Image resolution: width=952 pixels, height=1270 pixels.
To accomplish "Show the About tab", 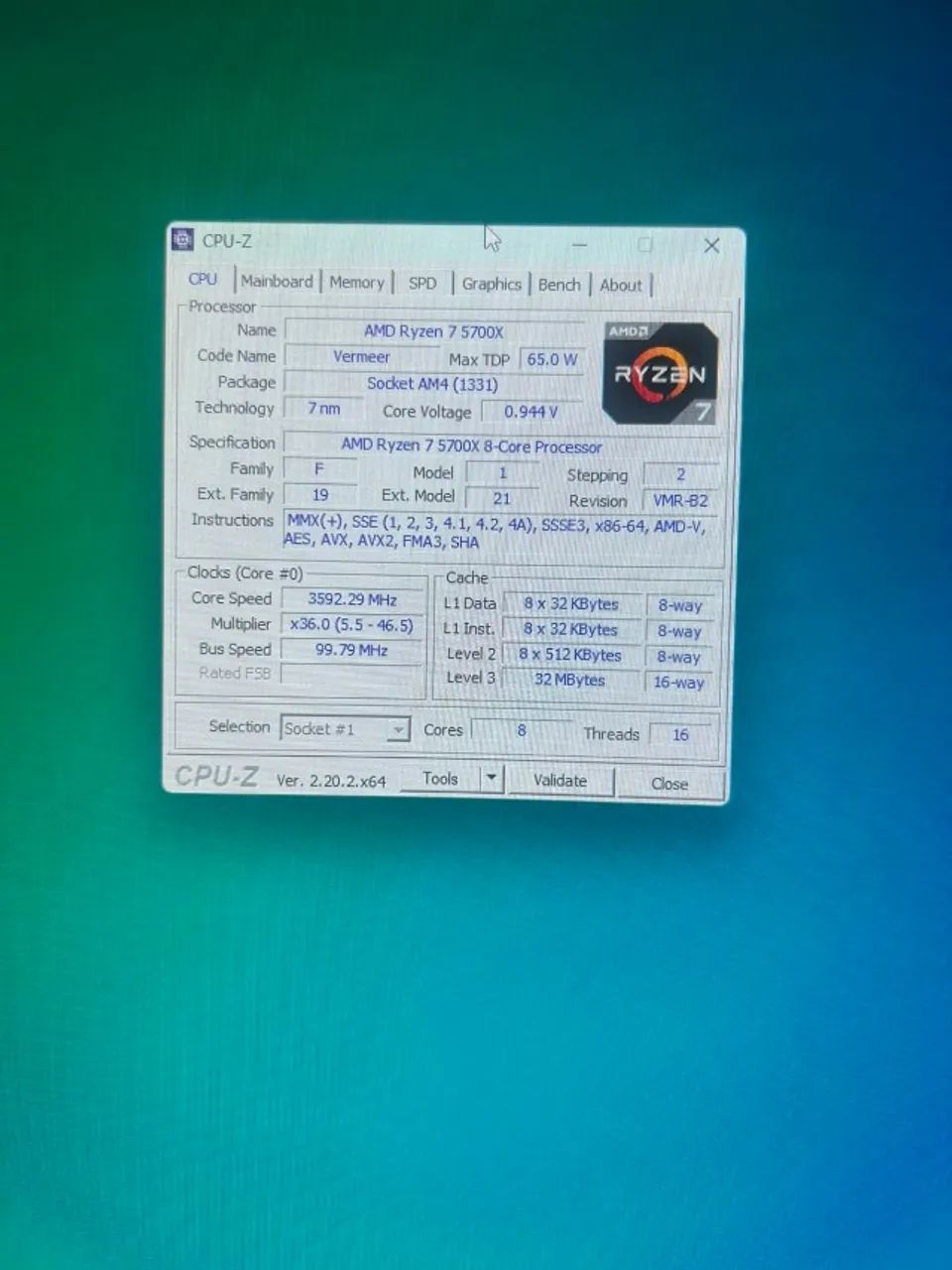I will [621, 286].
